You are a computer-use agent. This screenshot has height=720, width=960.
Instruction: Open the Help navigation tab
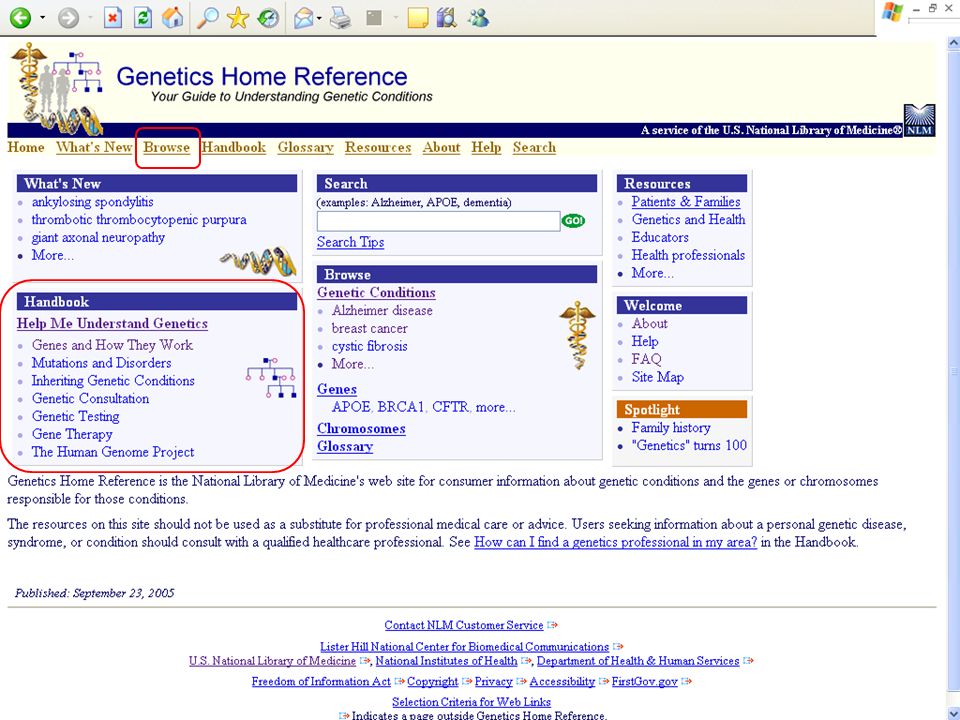click(486, 148)
